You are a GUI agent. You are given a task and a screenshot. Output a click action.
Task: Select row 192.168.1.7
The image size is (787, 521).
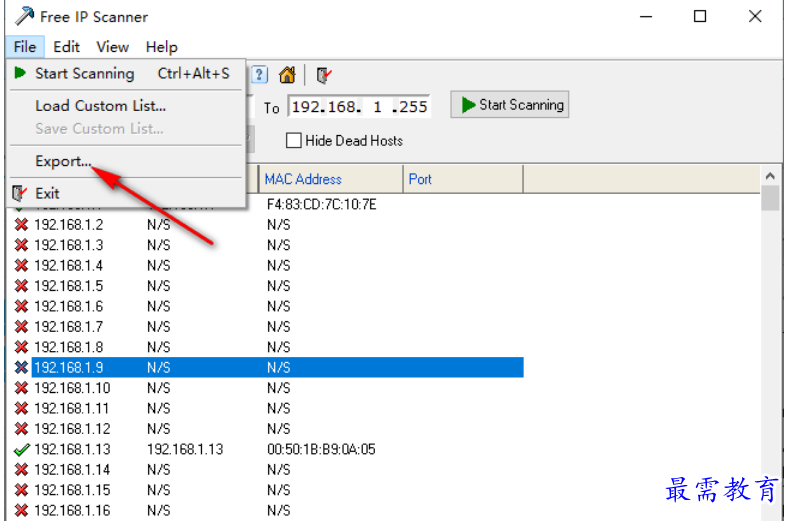[x=268, y=327]
